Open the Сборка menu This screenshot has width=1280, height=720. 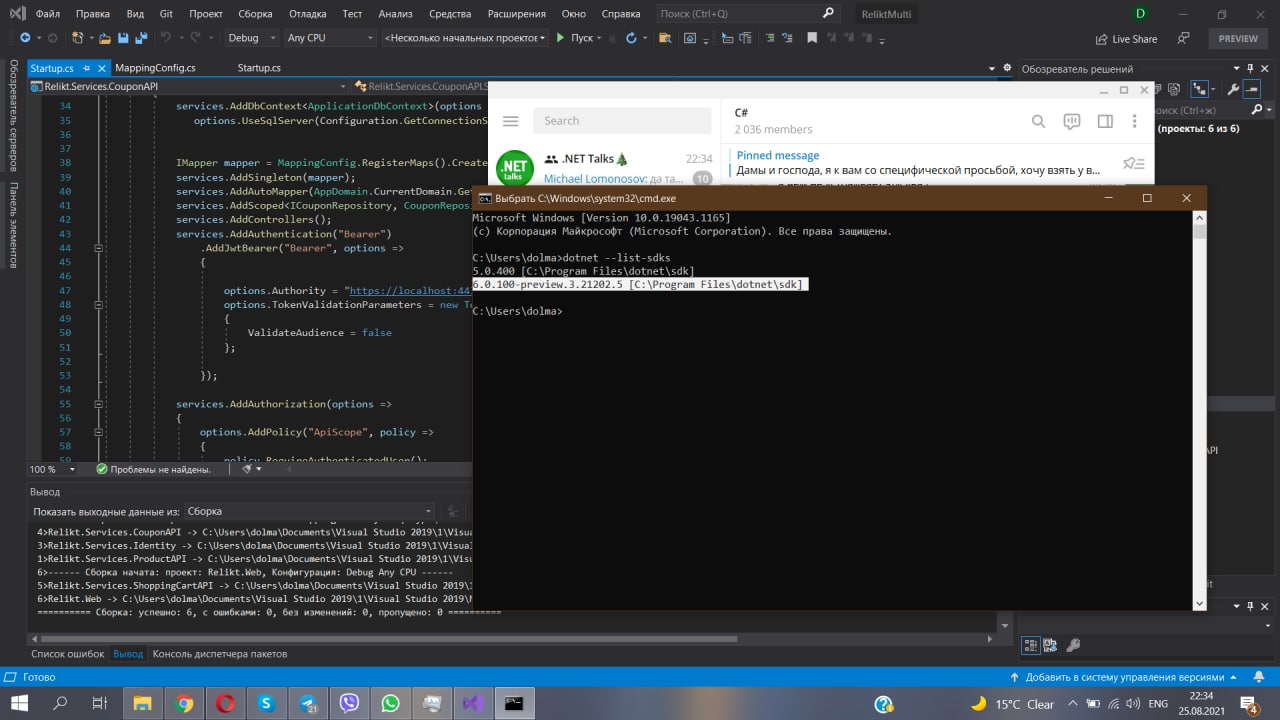pyautogui.click(x=255, y=14)
